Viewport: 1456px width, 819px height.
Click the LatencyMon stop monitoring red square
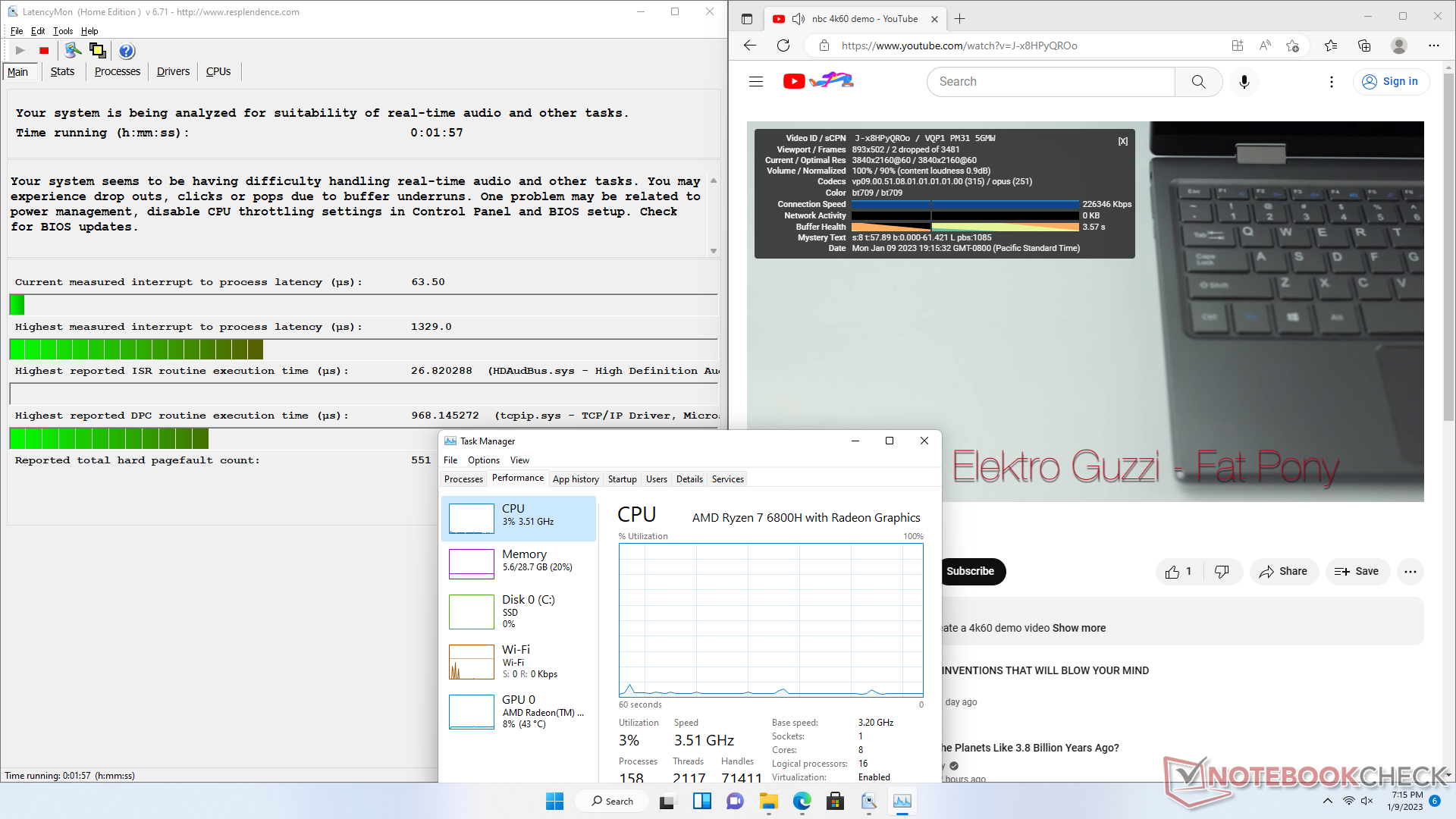tap(44, 51)
